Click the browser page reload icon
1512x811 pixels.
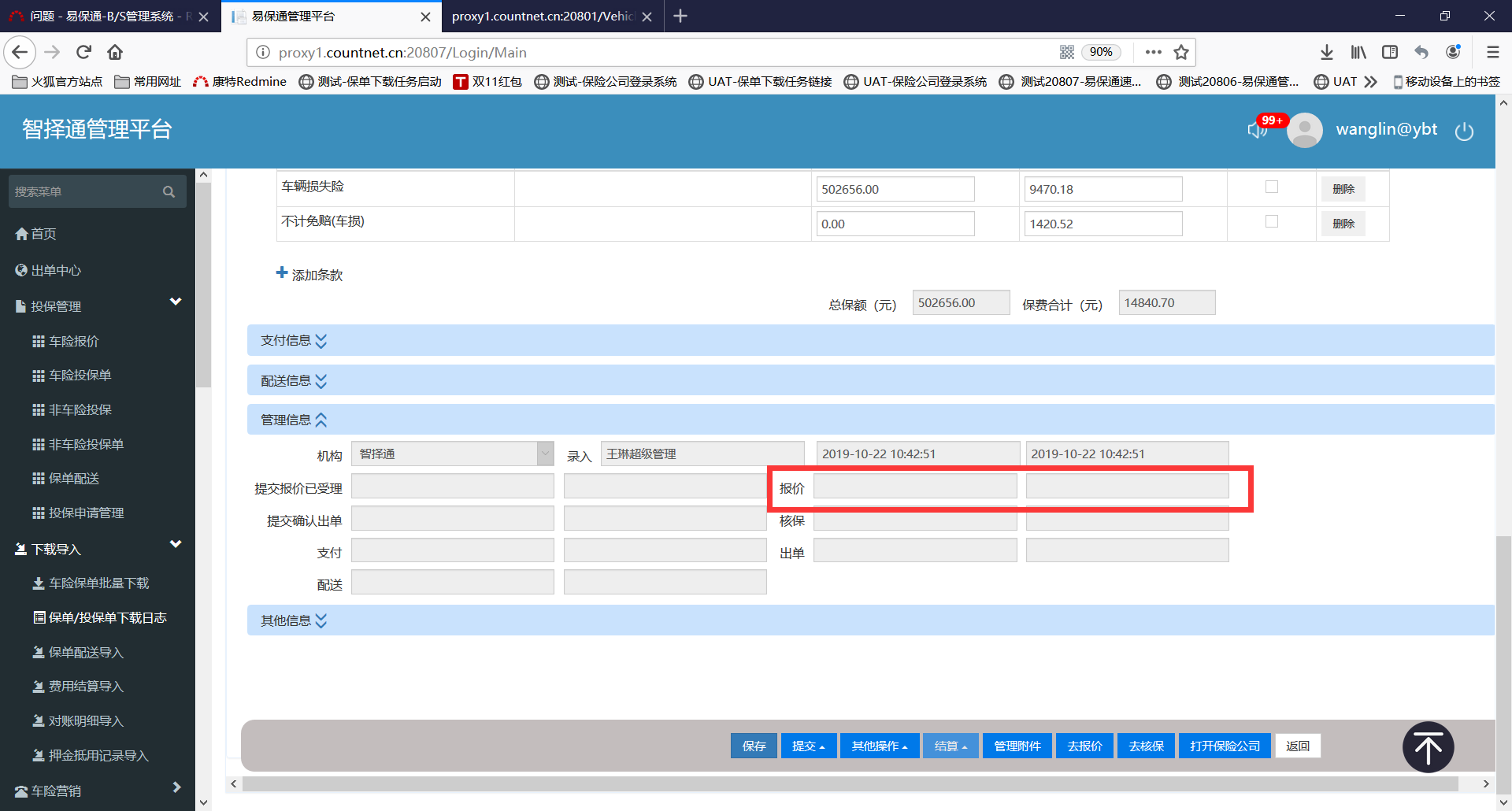pyautogui.click(x=84, y=53)
